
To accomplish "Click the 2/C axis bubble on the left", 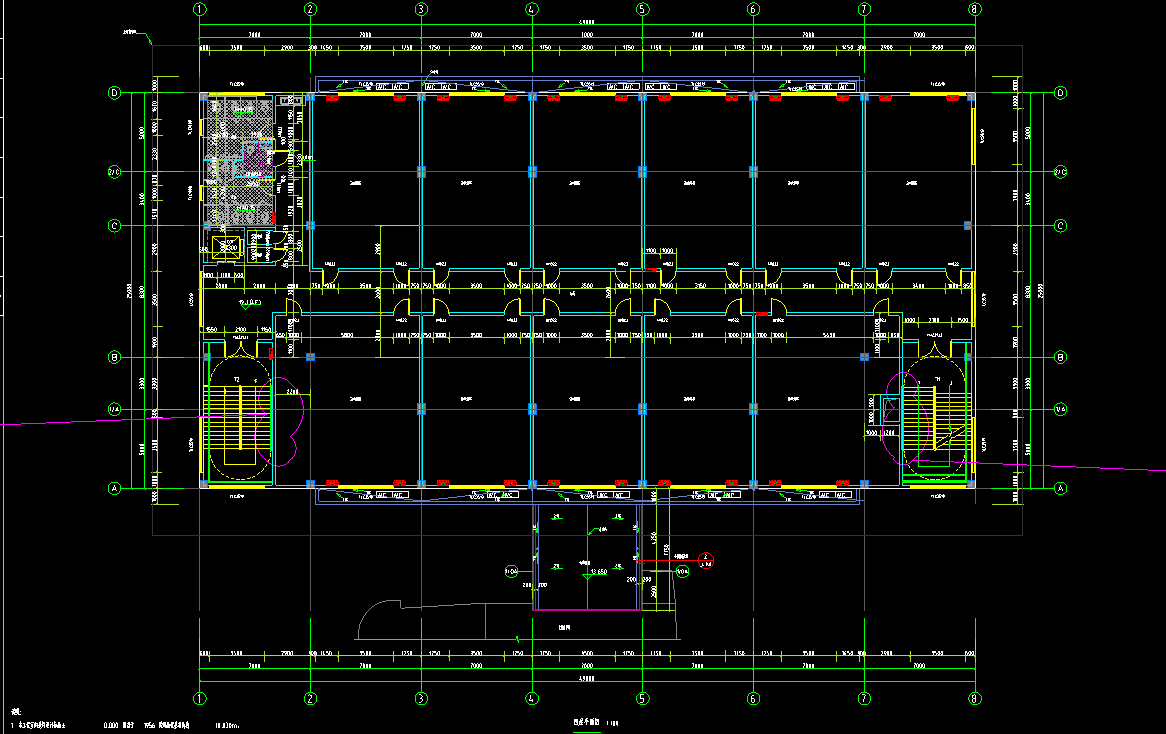I will coord(114,172).
